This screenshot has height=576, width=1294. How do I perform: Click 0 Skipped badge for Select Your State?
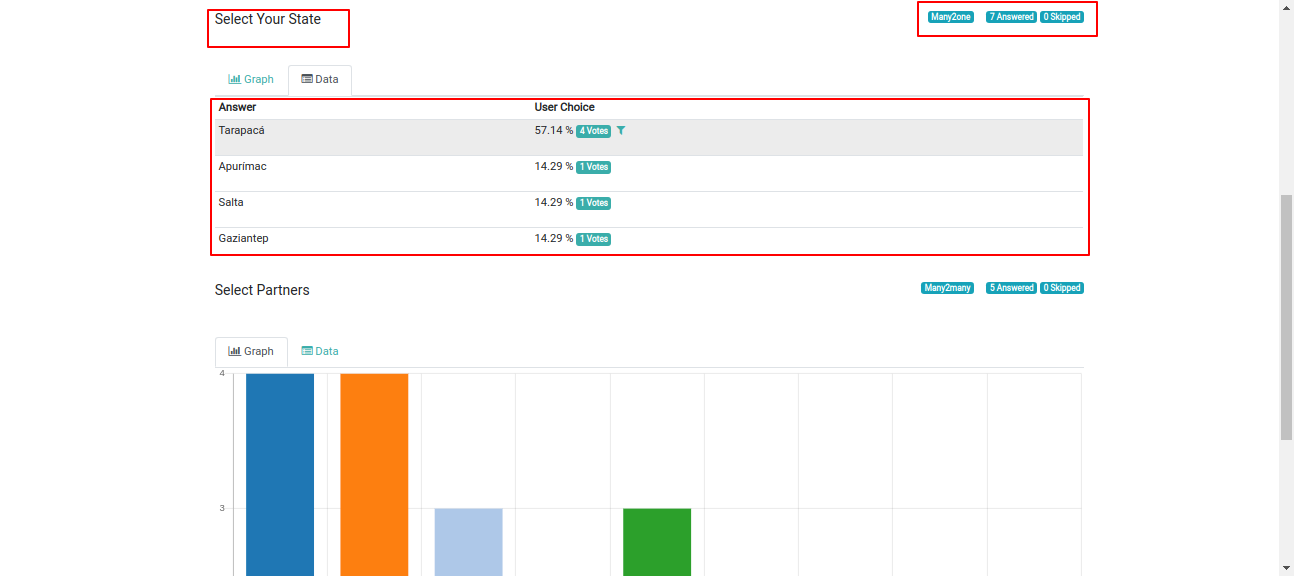(x=1062, y=17)
